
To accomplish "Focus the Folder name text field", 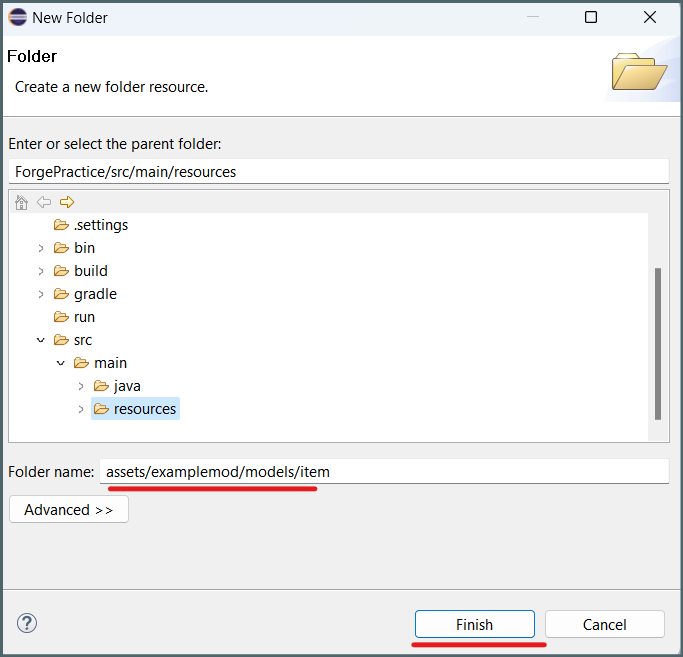I will click(384, 471).
